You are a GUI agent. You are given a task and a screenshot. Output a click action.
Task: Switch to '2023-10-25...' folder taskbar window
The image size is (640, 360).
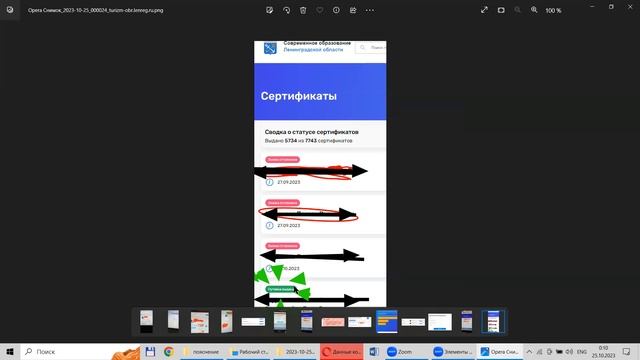pos(296,351)
